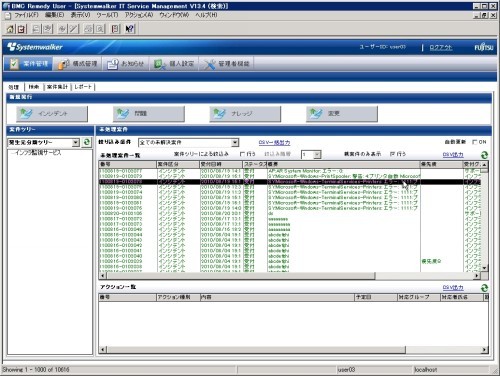500x376 pixels.
Task: Click the Systemwalker logo in the header
Action: pyautogui.click(x=35, y=47)
